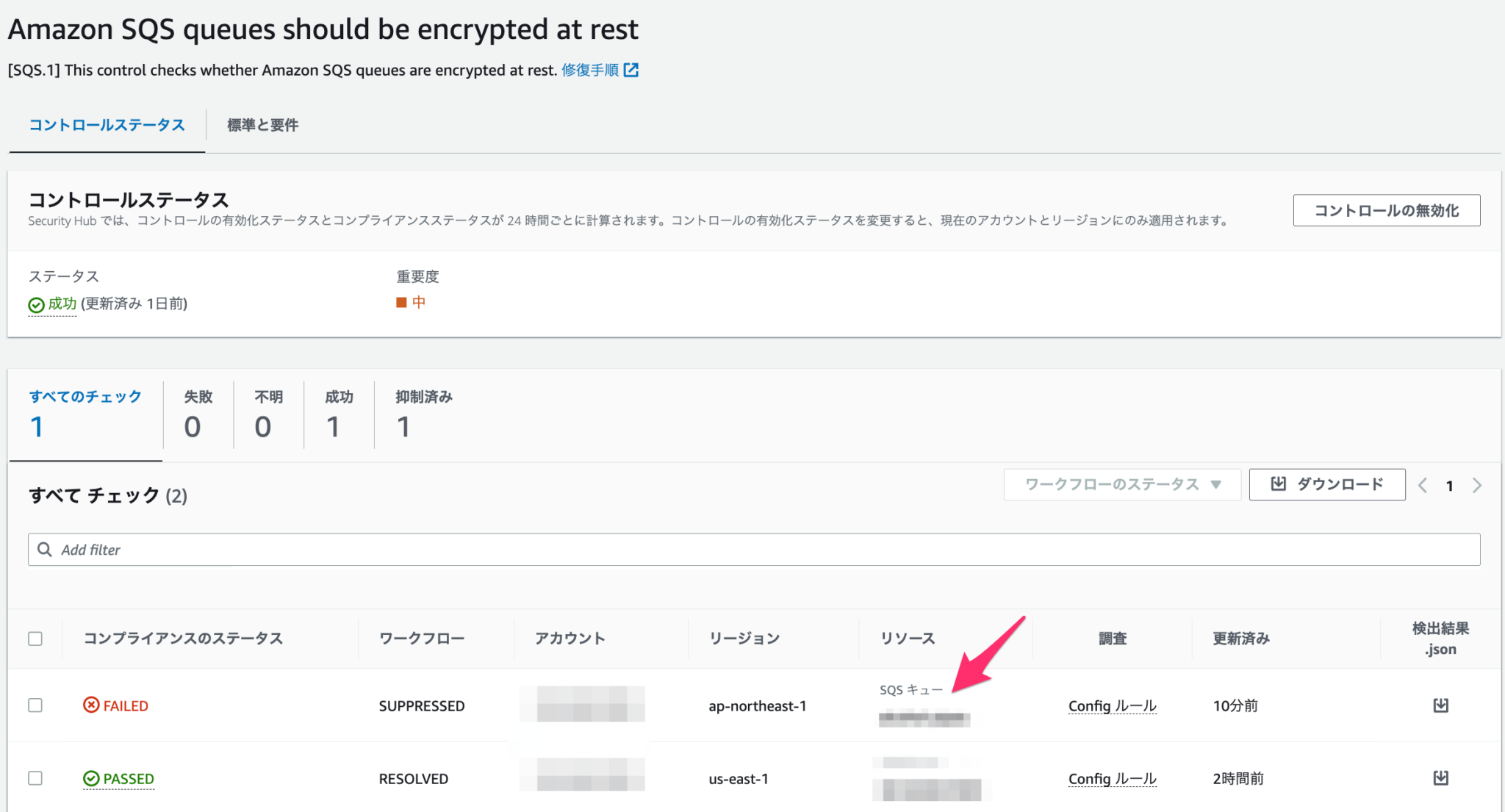Image resolution: width=1505 pixels, height=812 pixels.
Task: Select the checkbox on the PASSED row
Action: [x=35, y=777]
